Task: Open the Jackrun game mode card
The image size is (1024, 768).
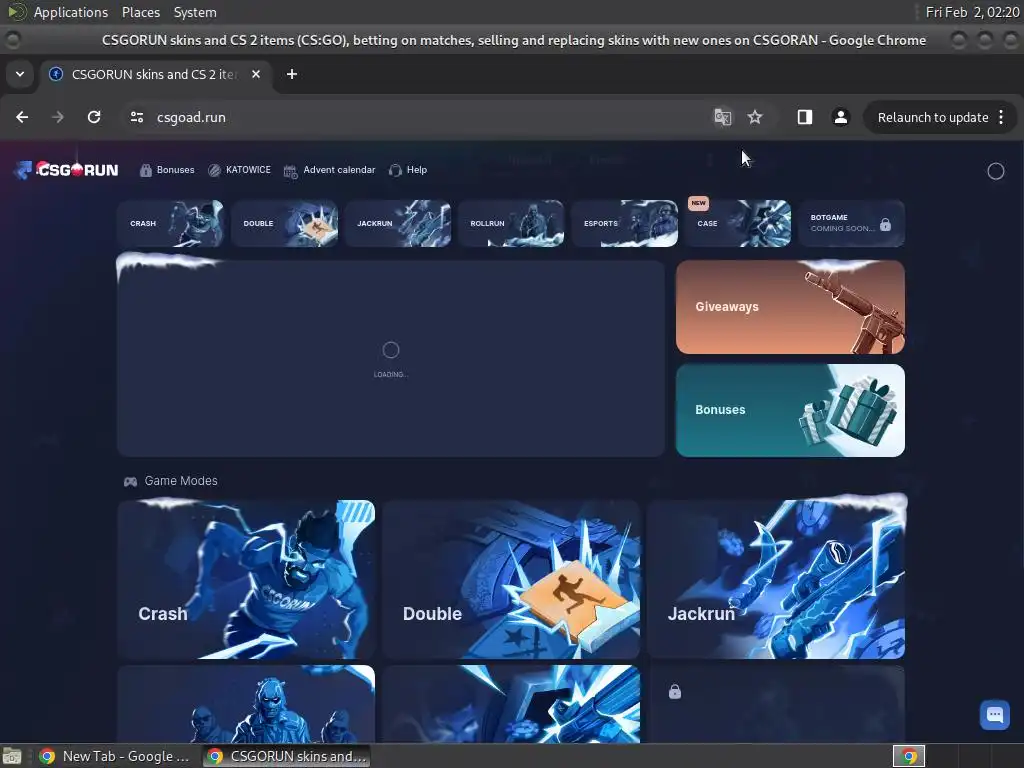Action: [776, 579]
